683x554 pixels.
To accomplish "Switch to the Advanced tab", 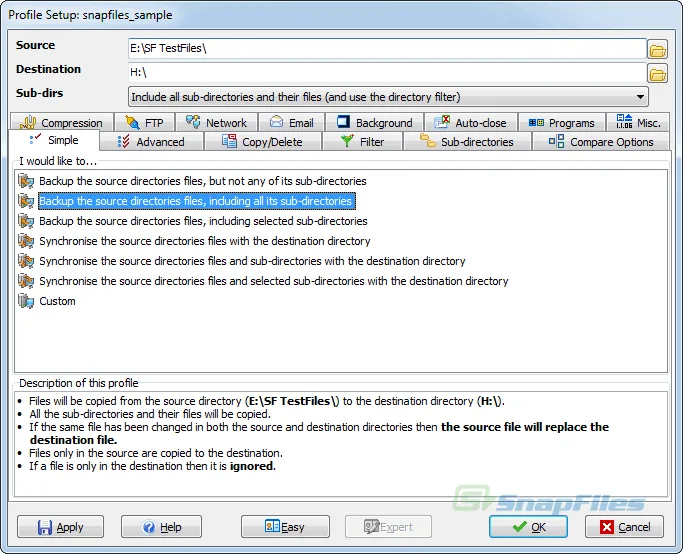I will [x=151, y=142].
